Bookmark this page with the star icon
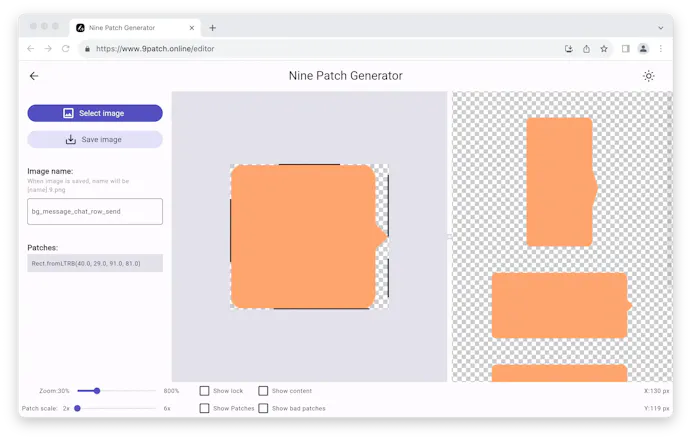The image size is (691, 440). 604,48
